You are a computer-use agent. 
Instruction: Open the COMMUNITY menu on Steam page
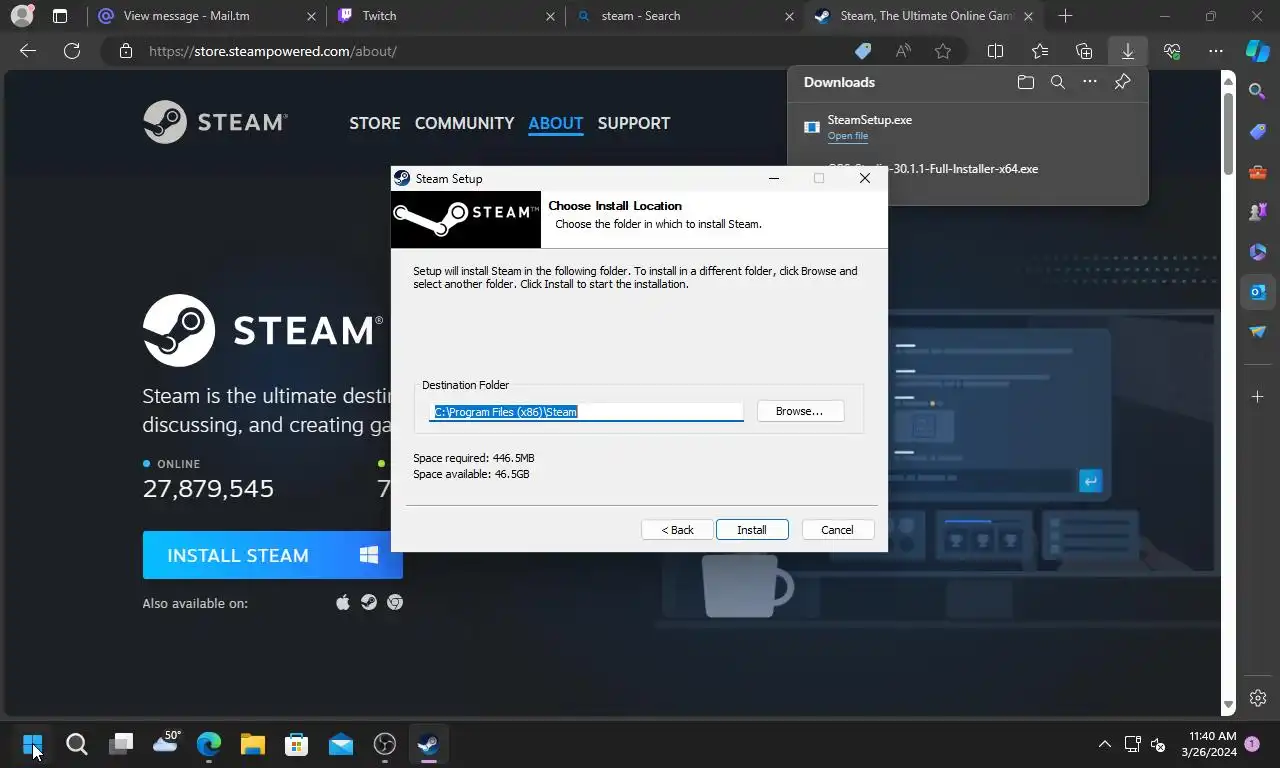tap(464, 123)
